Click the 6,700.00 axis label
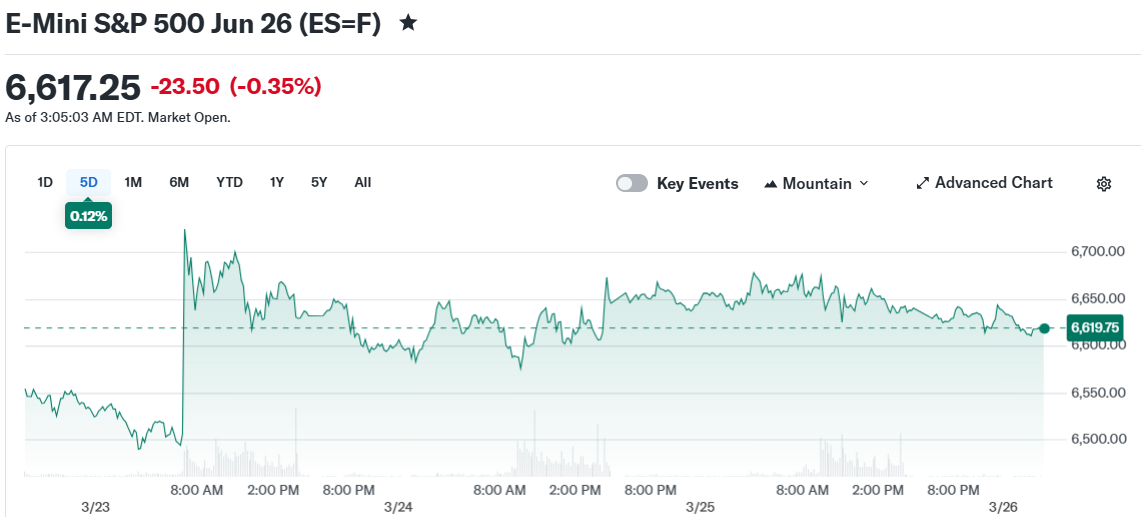This screenshot has width=1141, height=517. click(x=1099, y=252)
